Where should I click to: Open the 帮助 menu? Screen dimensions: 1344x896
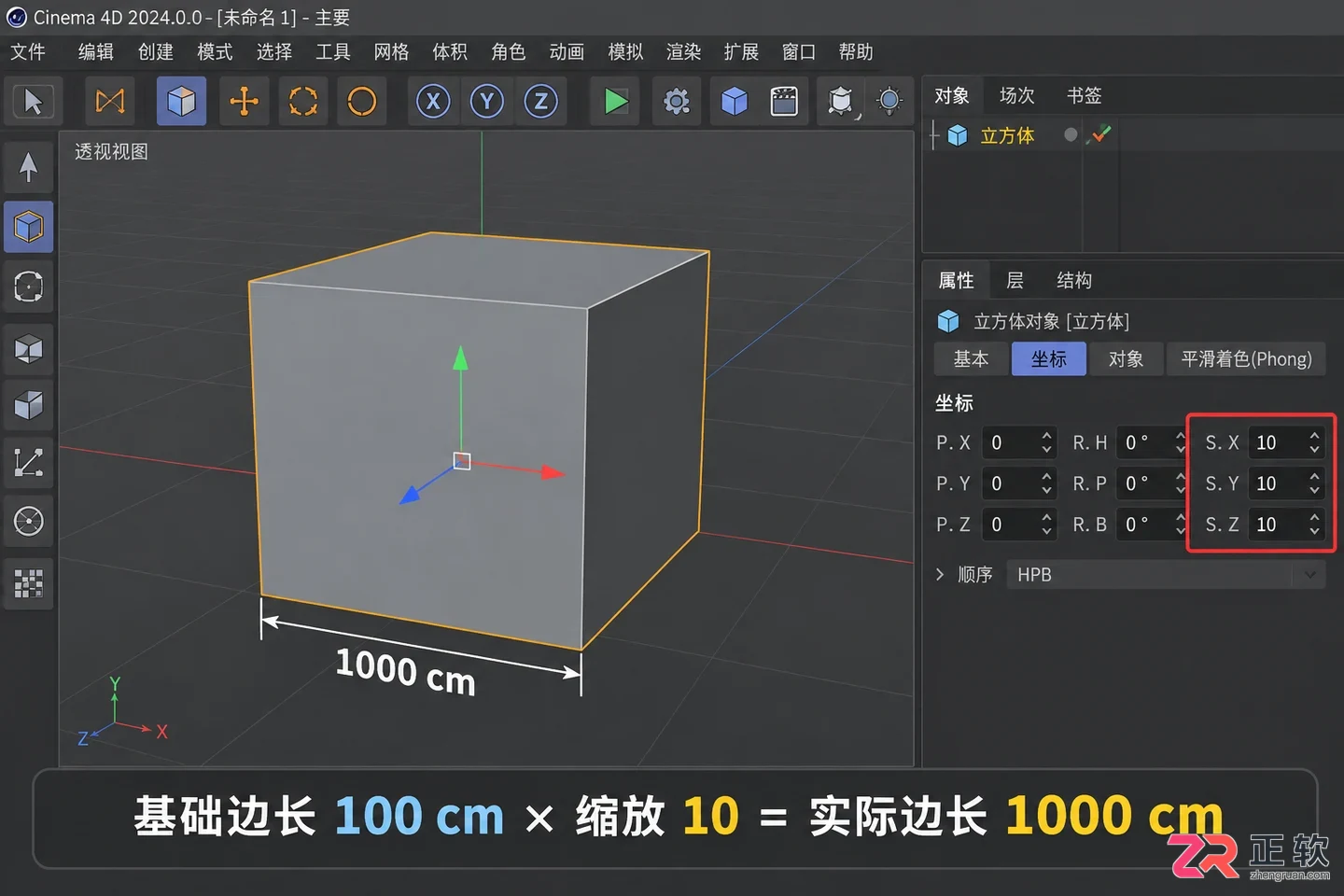pyautogui.click(x=856, y=52)
